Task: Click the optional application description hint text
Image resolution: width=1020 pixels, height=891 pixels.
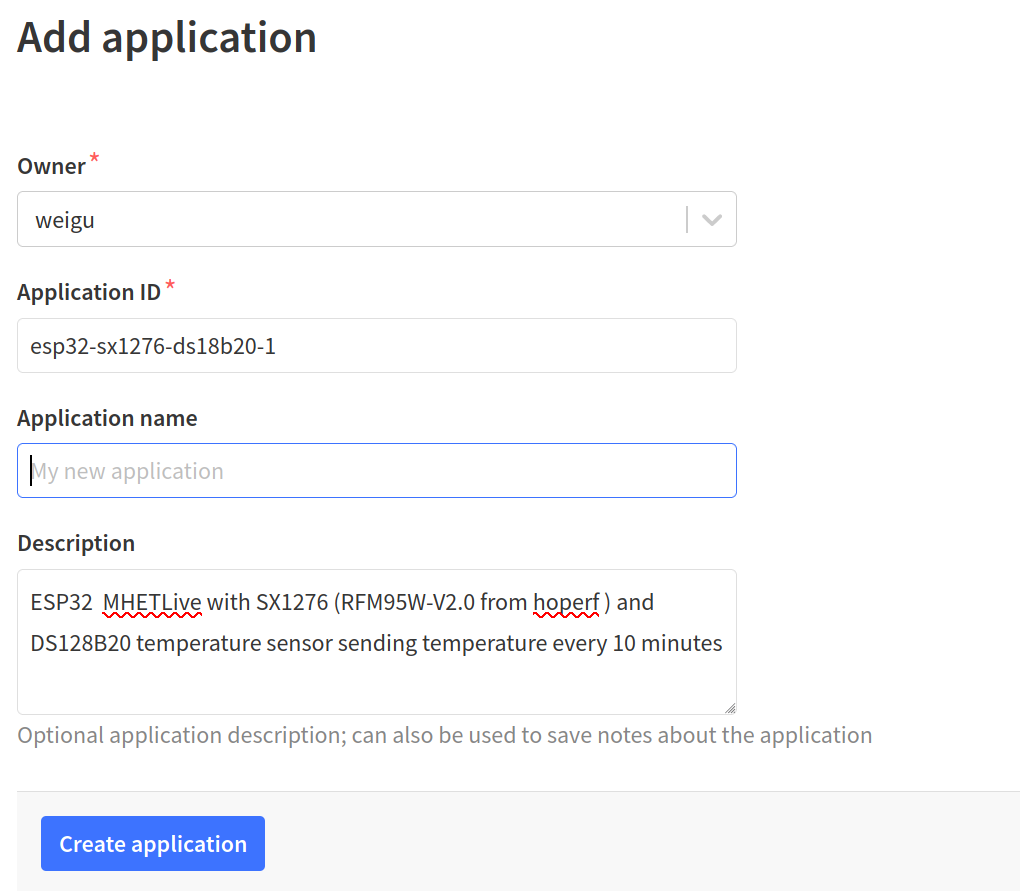Action: coord(444,736)
